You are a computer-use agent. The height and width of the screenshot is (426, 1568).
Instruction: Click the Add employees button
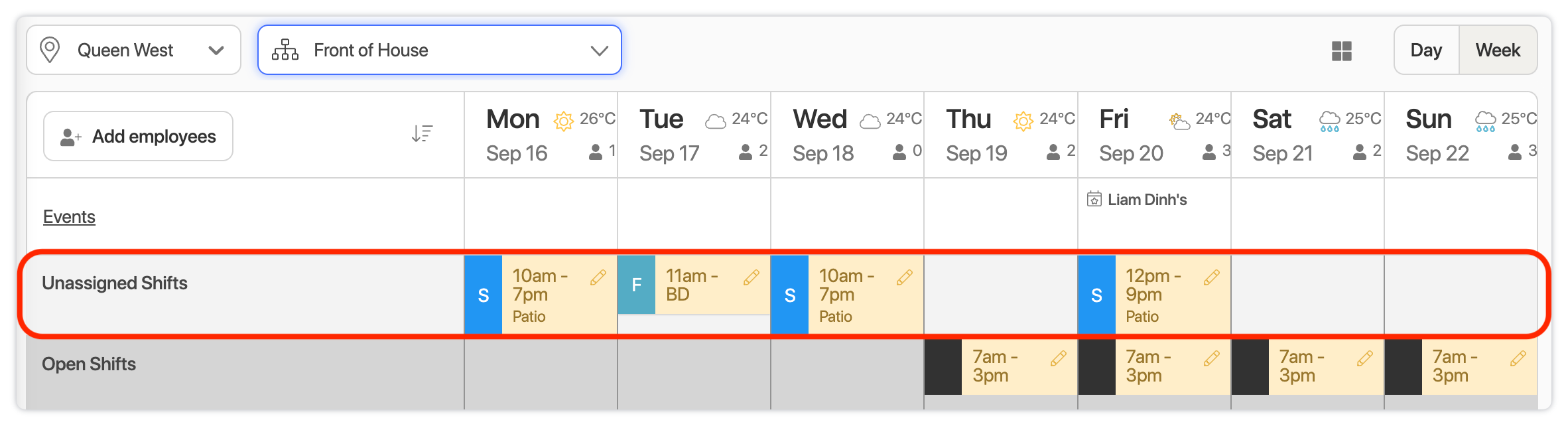[x=138, y=136]
